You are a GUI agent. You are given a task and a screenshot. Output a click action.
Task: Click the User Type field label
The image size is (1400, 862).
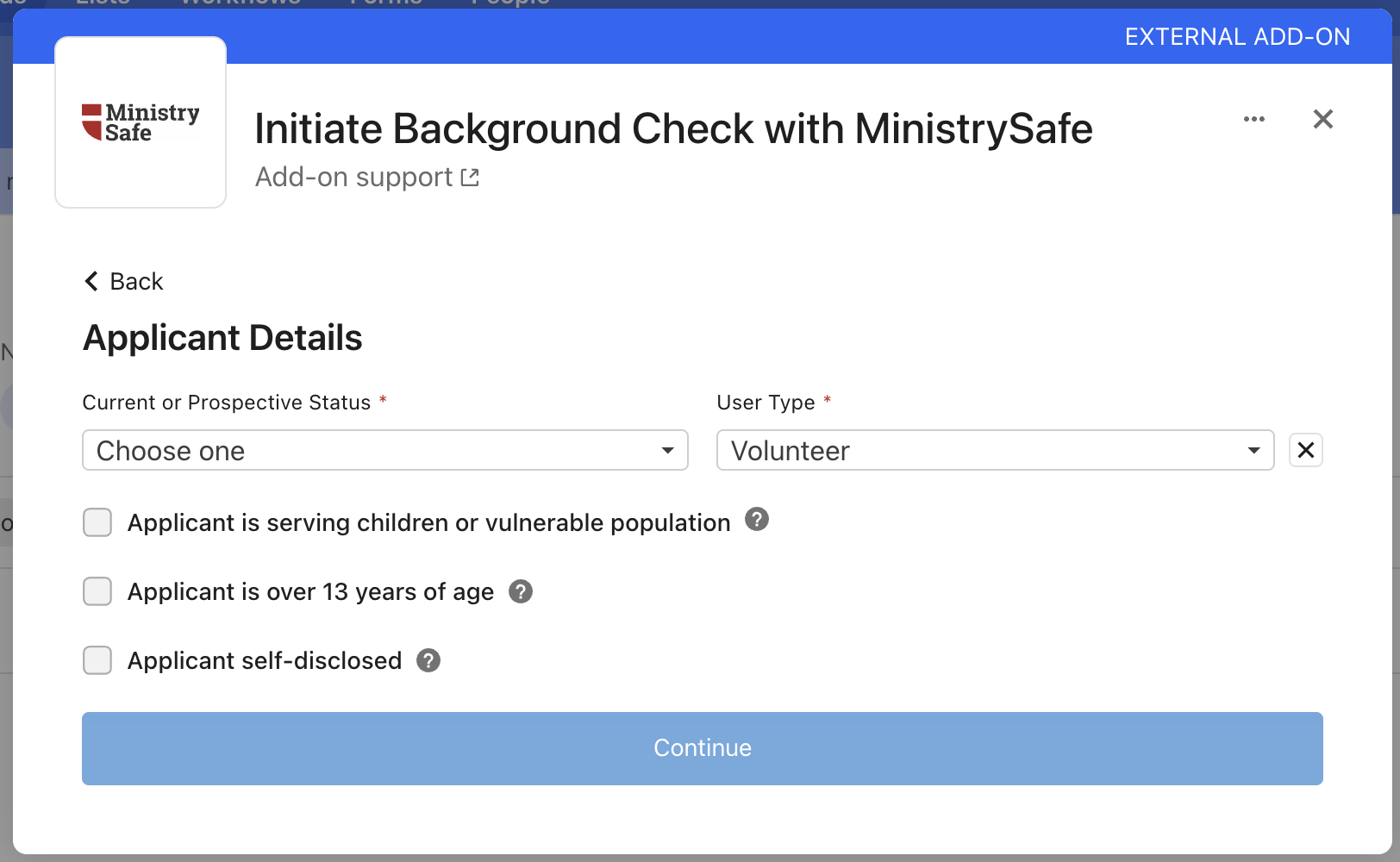765,403
